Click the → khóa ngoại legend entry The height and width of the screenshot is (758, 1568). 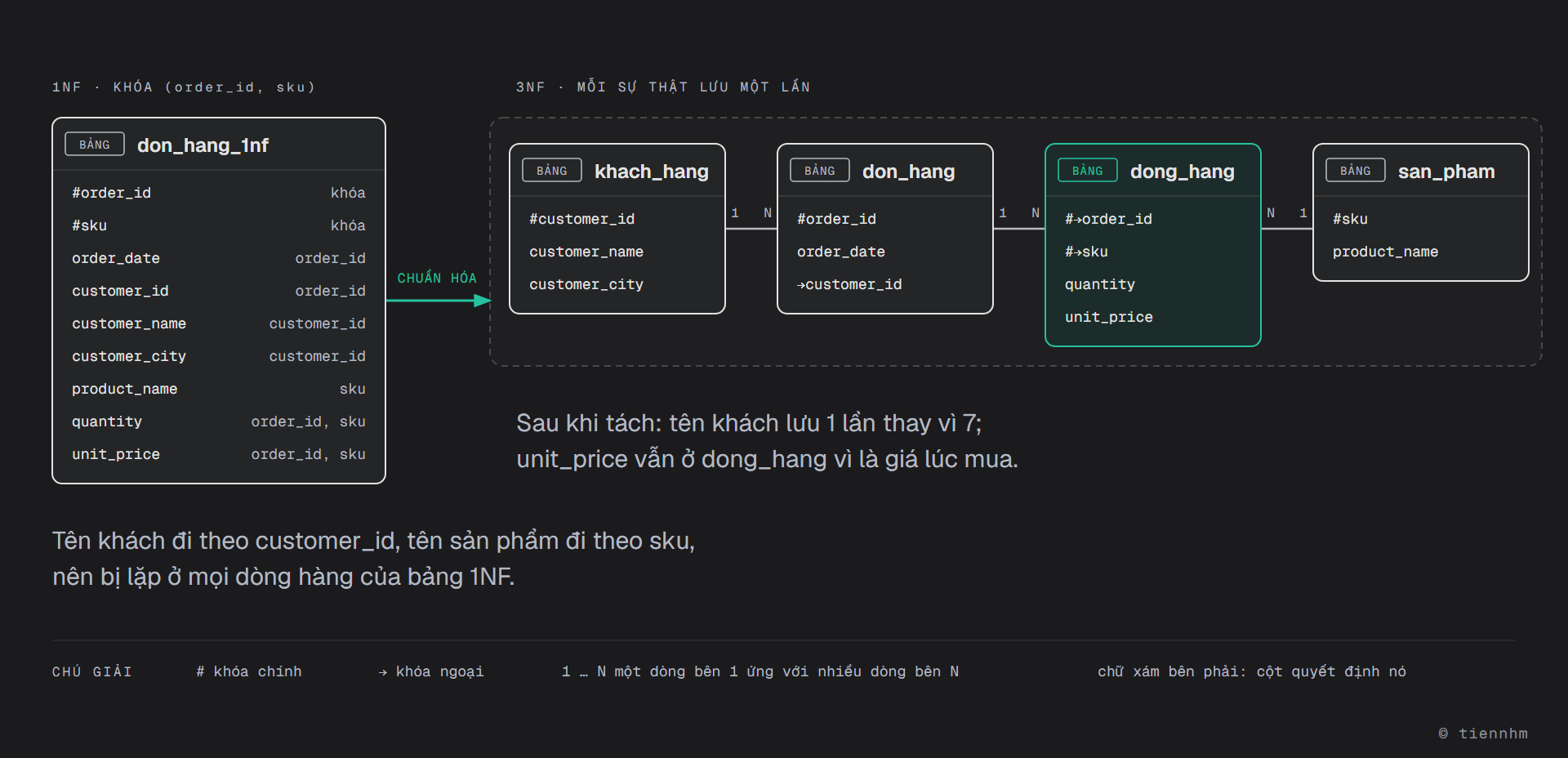(x=431, y=671)
